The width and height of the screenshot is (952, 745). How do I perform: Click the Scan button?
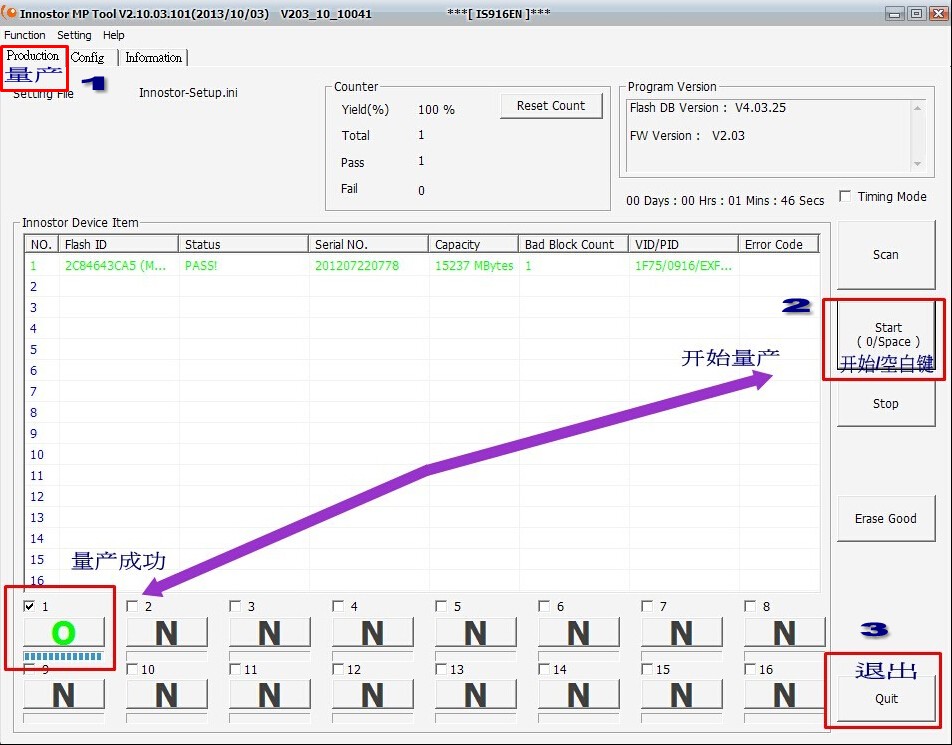886,255
